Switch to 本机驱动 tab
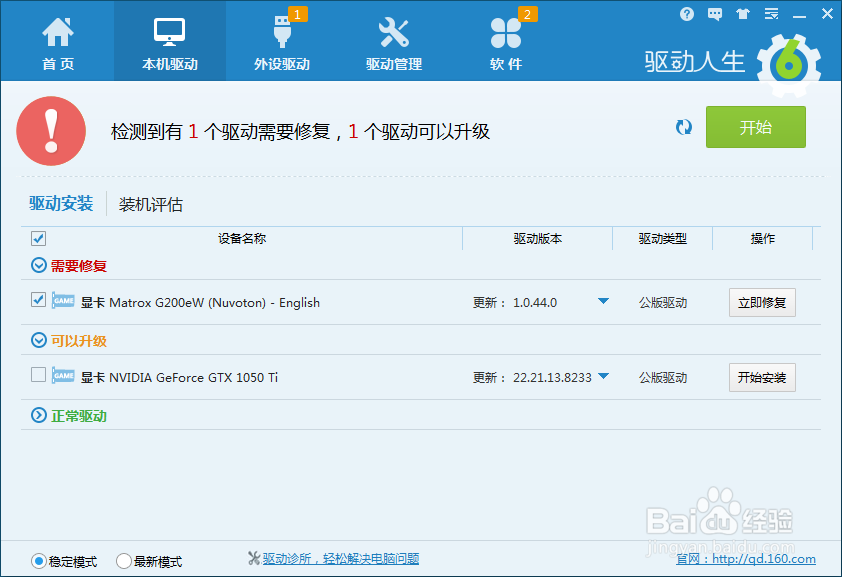Viewport: 842px width, 577px height. pyautogui.click(x=170, y=43)
